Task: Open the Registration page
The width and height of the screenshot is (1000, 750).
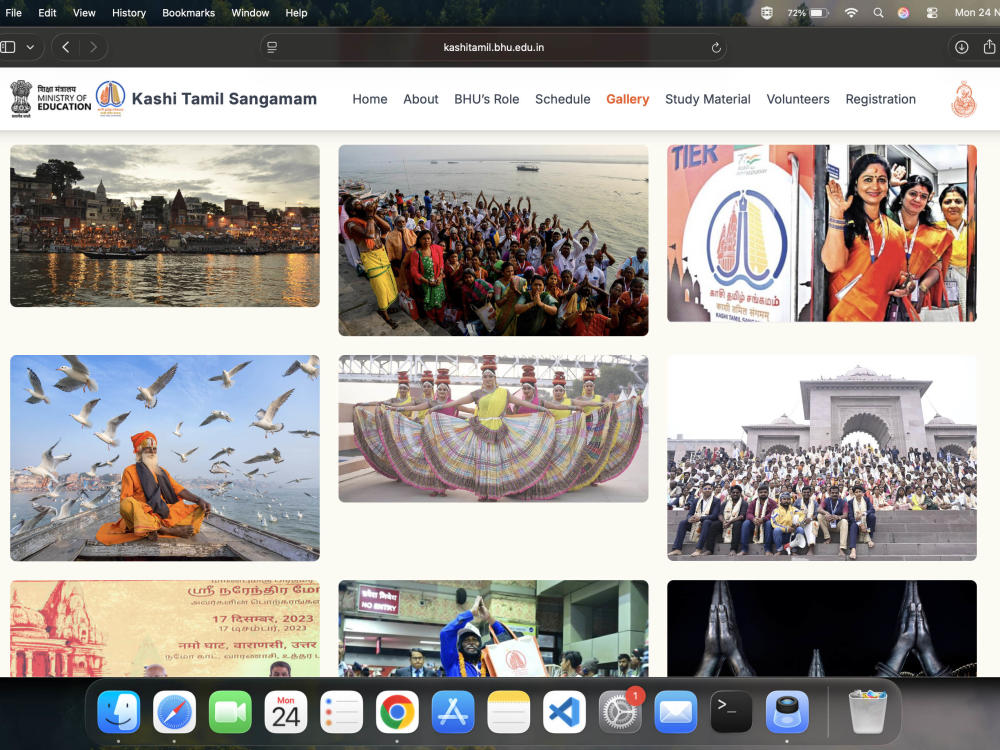Action: click(x=881, y=99)
